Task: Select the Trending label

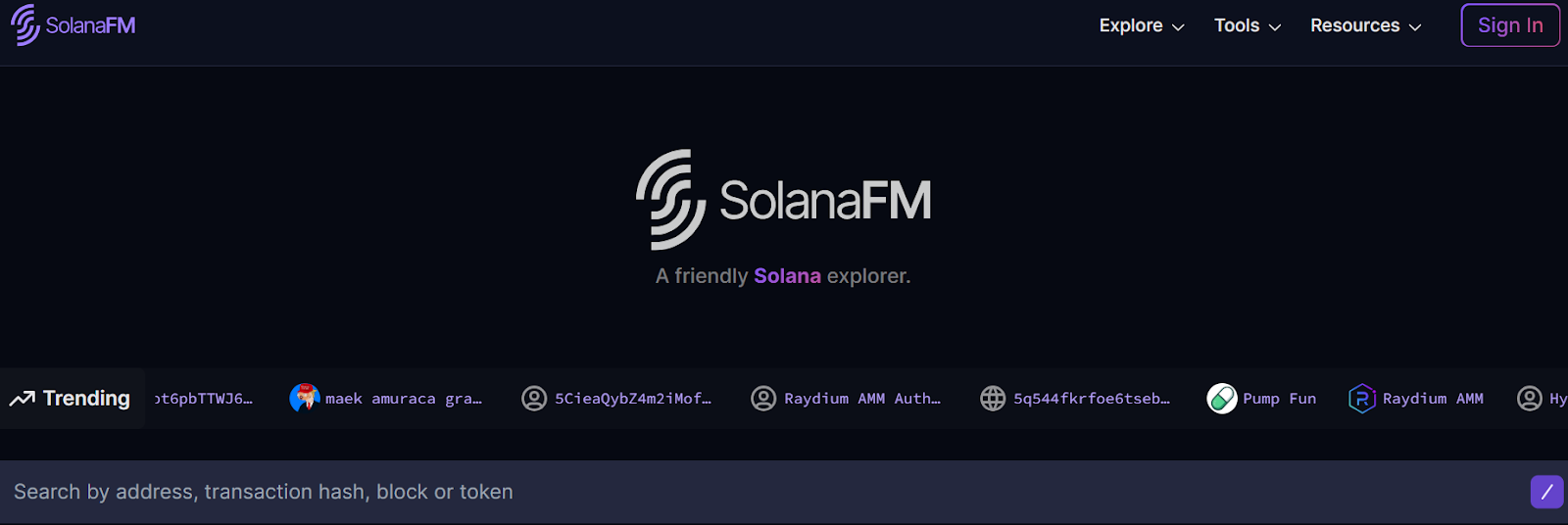Action: coord(86,399)
